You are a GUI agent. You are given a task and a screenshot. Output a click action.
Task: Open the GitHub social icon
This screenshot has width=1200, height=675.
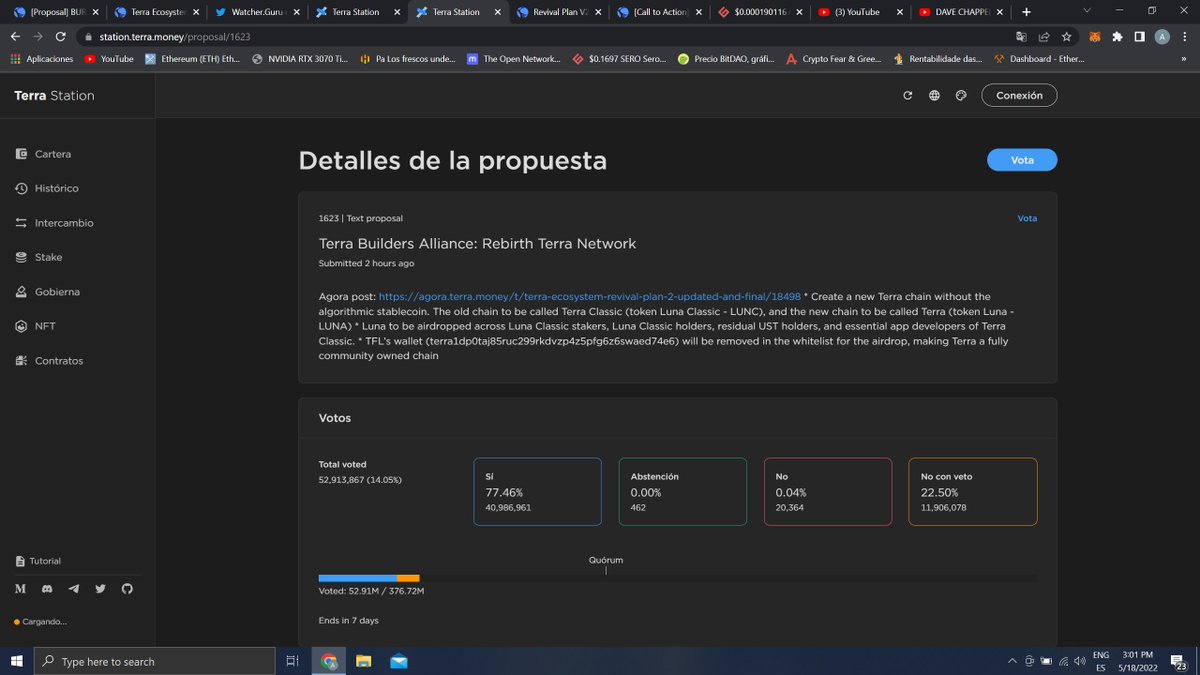pos(126,589)
